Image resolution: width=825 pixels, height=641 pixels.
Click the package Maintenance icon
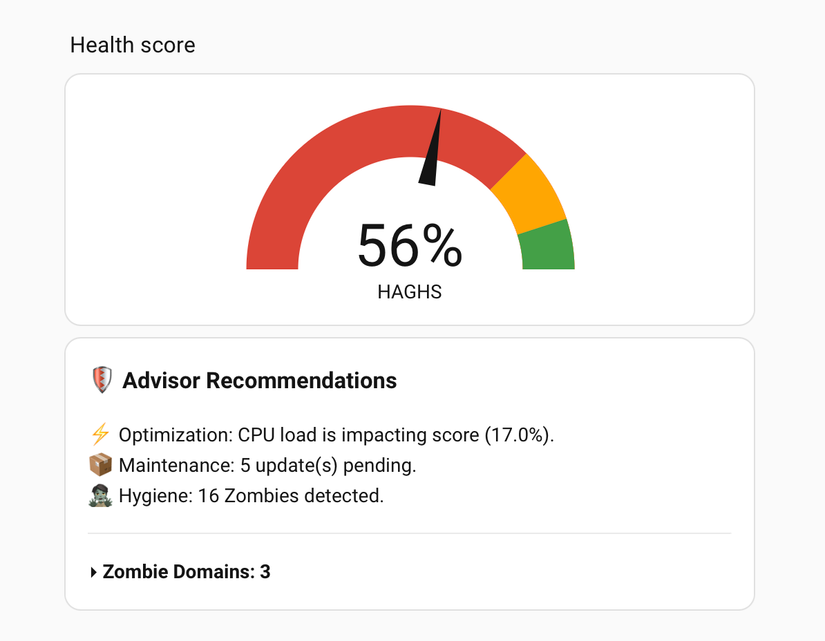click(101, 462)
